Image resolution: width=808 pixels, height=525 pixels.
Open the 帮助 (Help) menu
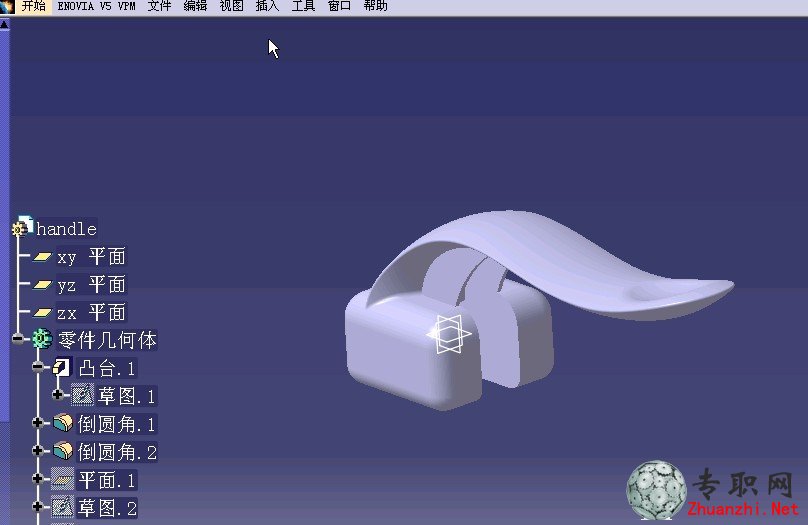pyautogui.click(x=375, y=6)
